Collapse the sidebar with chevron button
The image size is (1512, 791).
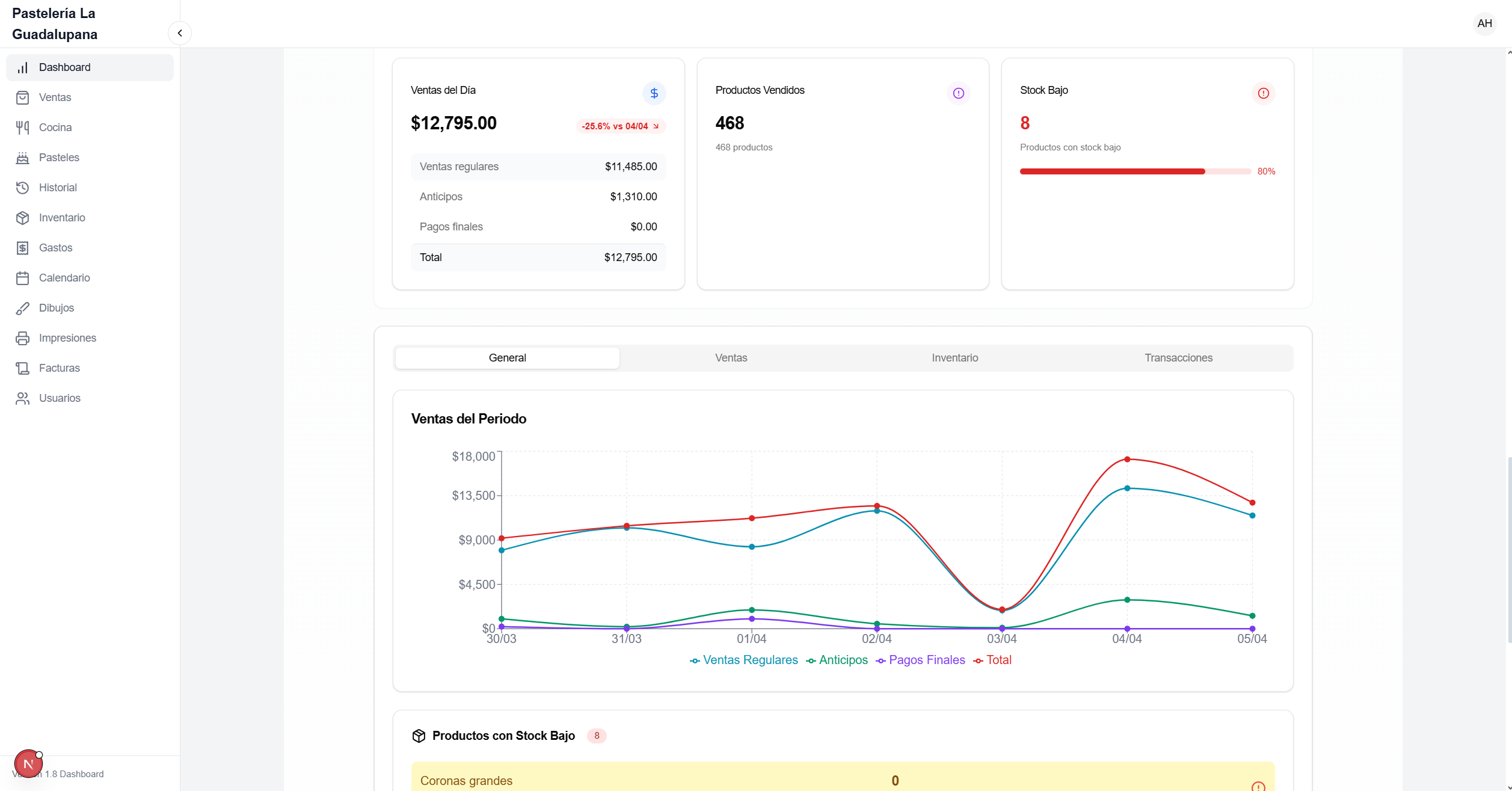pyautogui.click(x=180, y=33)
